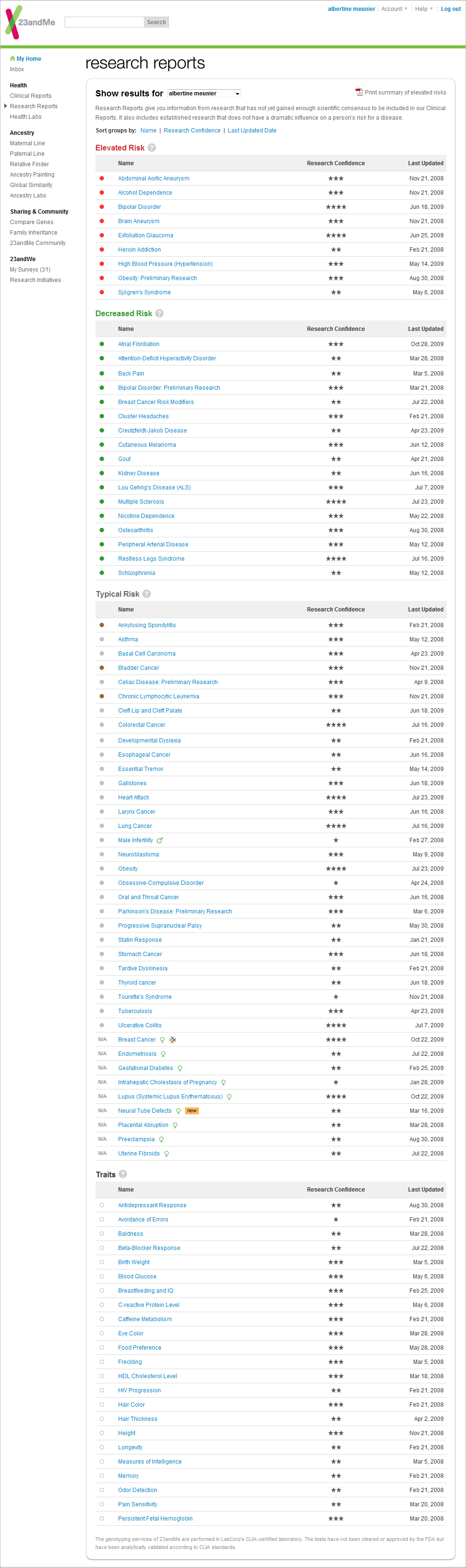This screenshot has height=1568, width=466.
Task: Open the help icon next to Elevated Risk
Action: [152, 148]
